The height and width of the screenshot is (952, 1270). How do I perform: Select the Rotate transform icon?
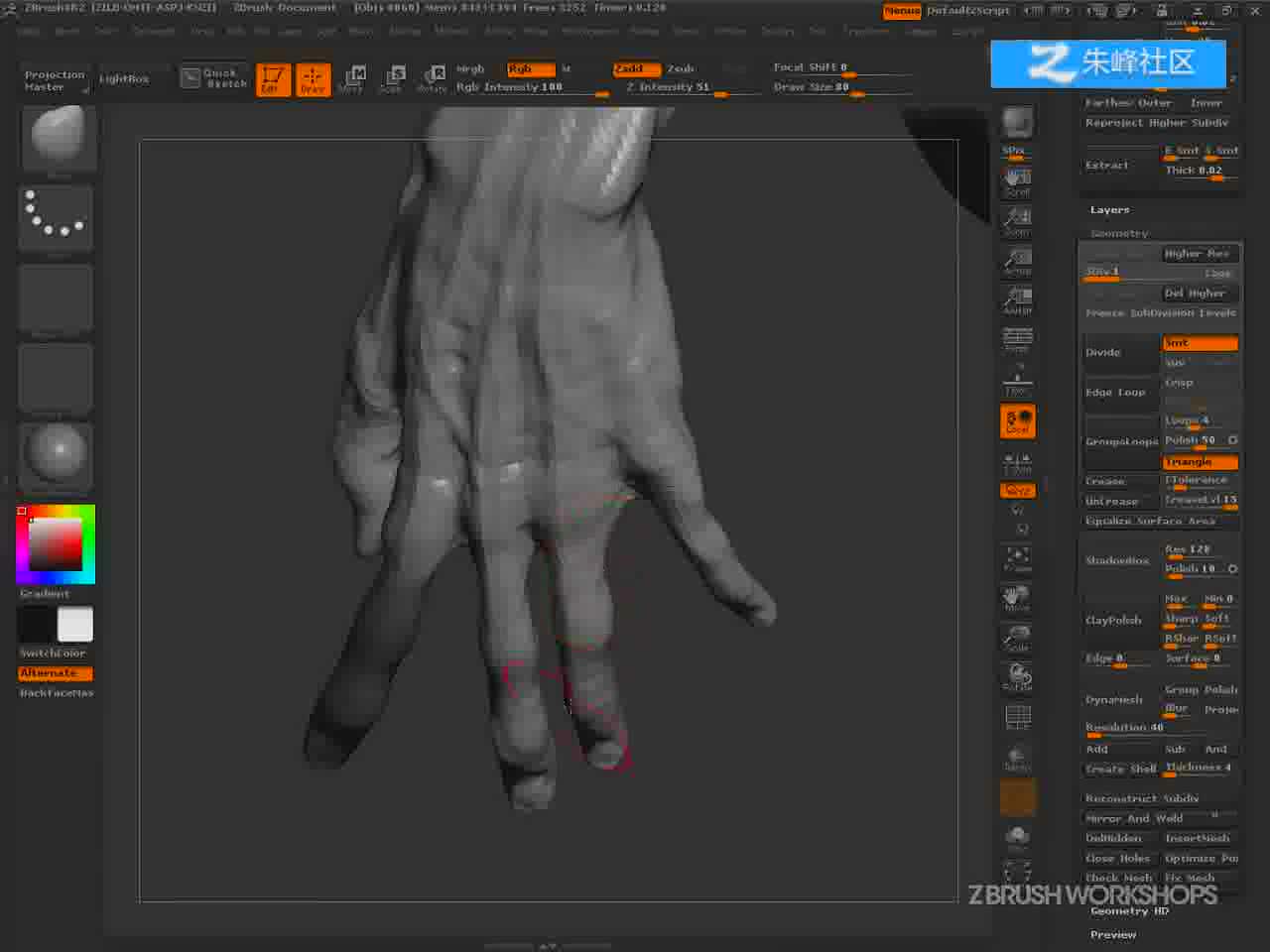pos(433,79)
